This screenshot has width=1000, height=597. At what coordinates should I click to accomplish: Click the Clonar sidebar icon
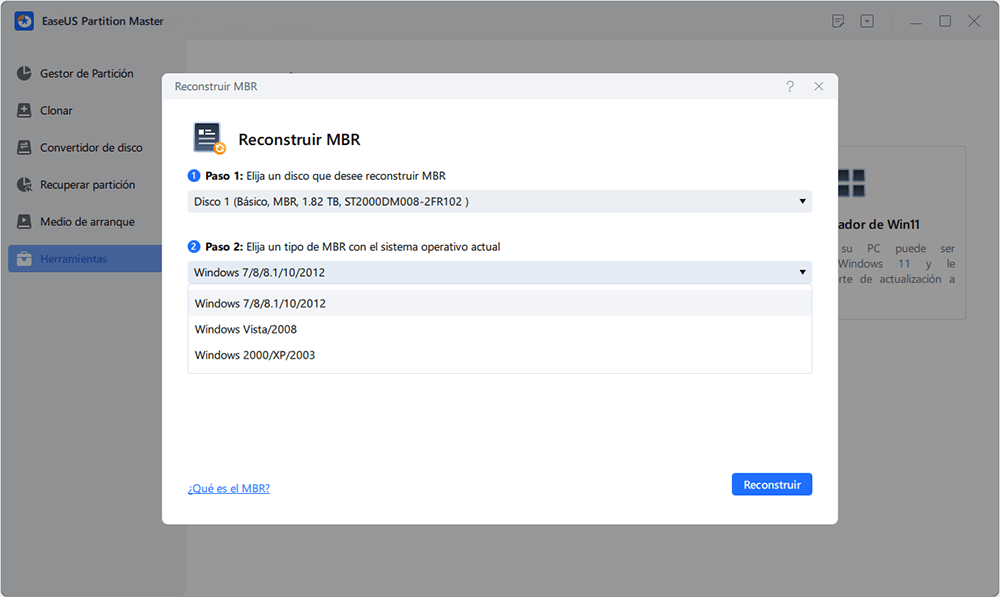(x=24, y=110)
